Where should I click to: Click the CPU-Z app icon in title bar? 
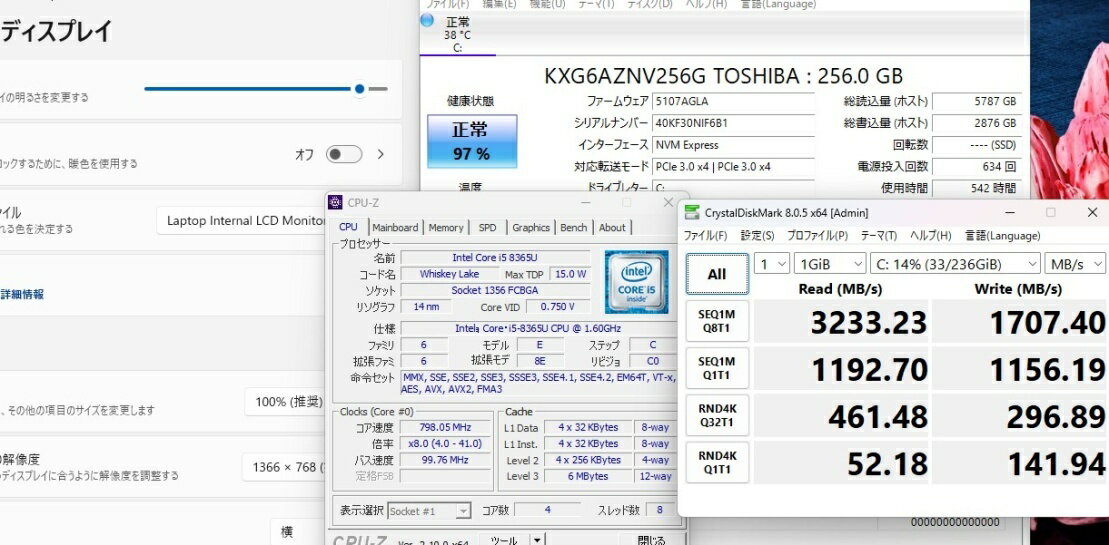tap(335, 203)
